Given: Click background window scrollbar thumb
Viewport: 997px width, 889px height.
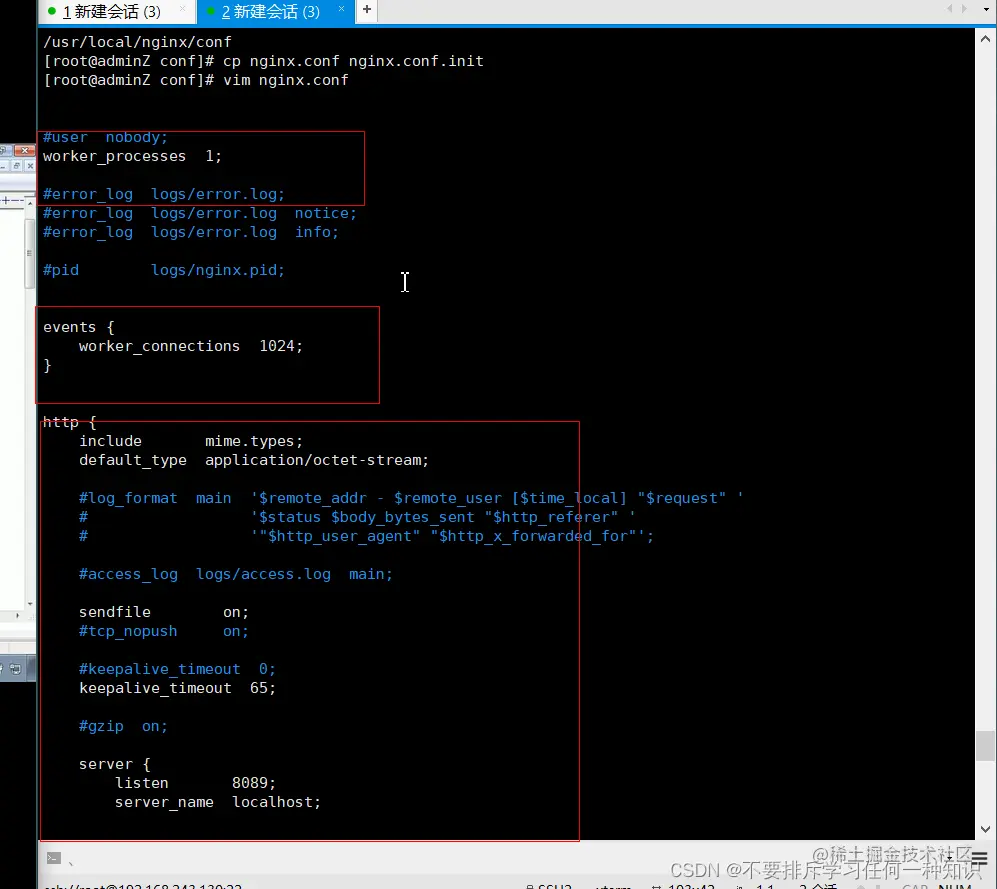Looking at the screenshot, I should [x=29, y=253].
